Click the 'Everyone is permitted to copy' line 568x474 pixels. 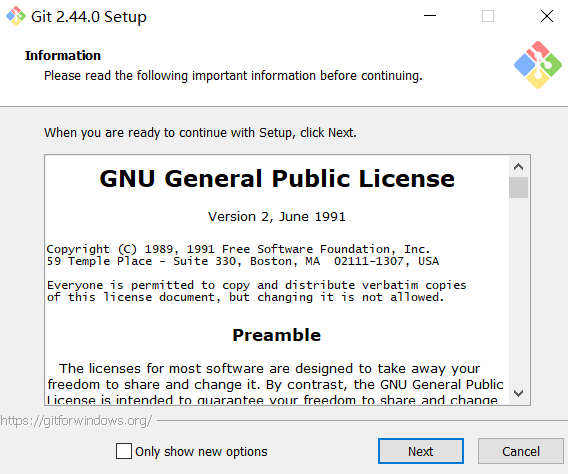click(256, 285)
